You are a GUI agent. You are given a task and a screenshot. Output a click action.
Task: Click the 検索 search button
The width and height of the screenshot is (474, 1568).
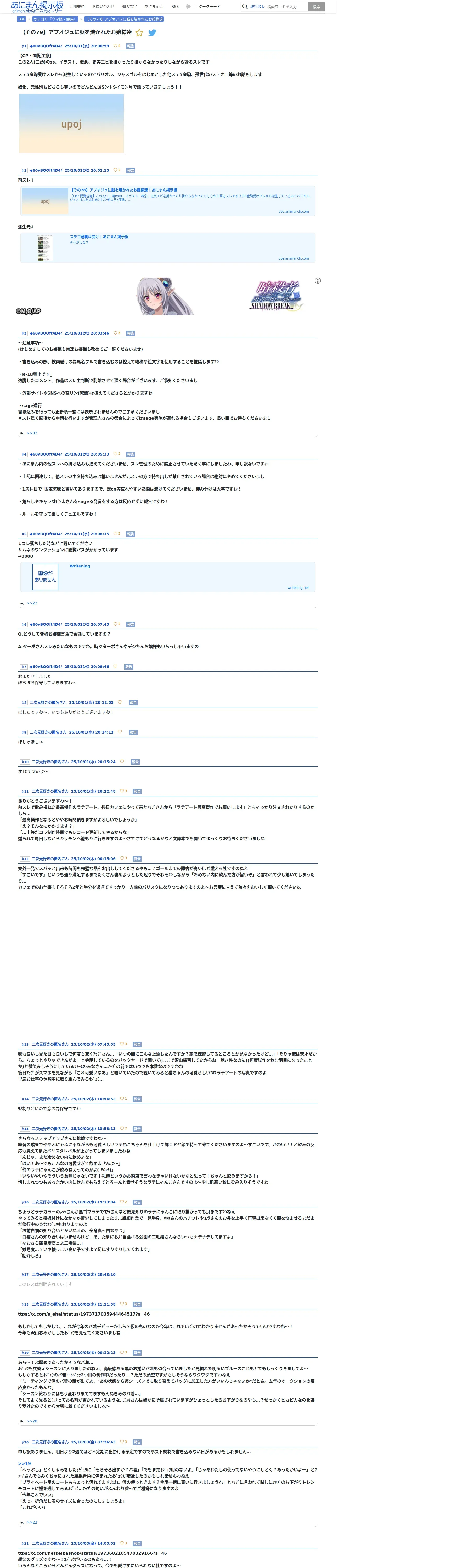pos(316,7)
